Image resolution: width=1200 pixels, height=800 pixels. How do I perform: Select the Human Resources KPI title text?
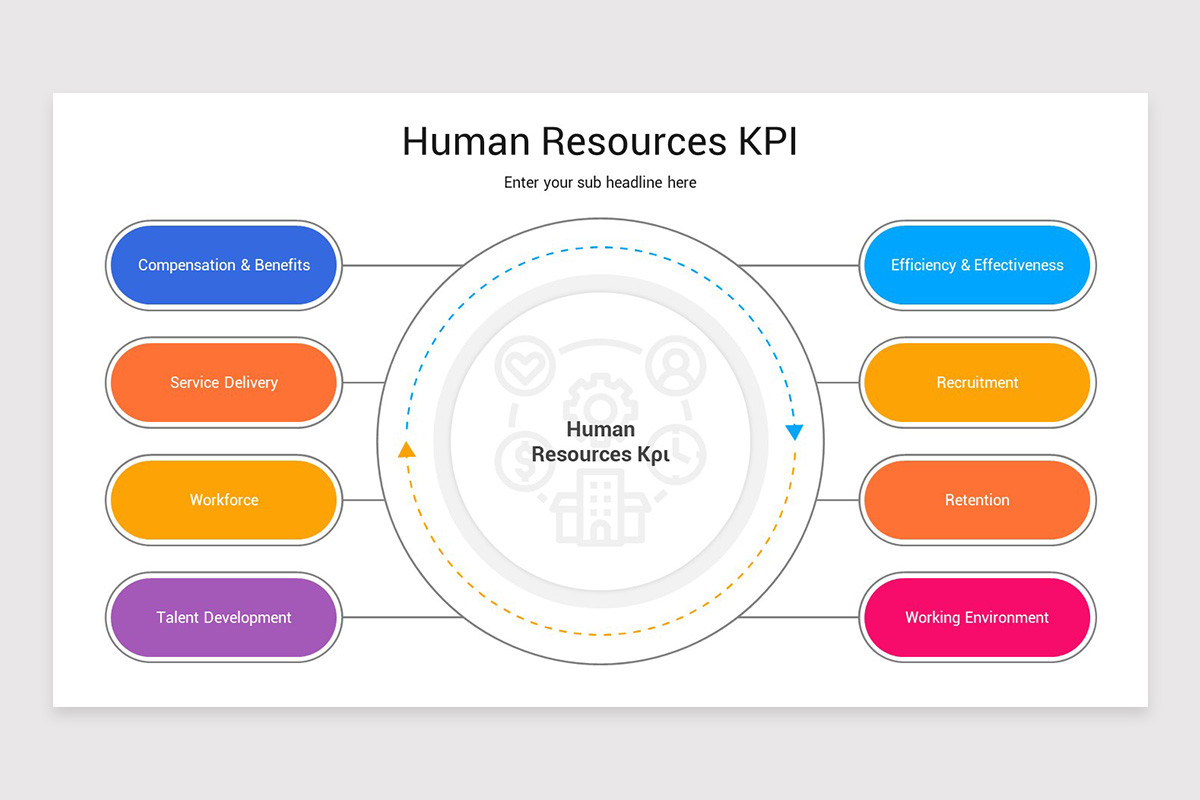click(x=600, y=141)
